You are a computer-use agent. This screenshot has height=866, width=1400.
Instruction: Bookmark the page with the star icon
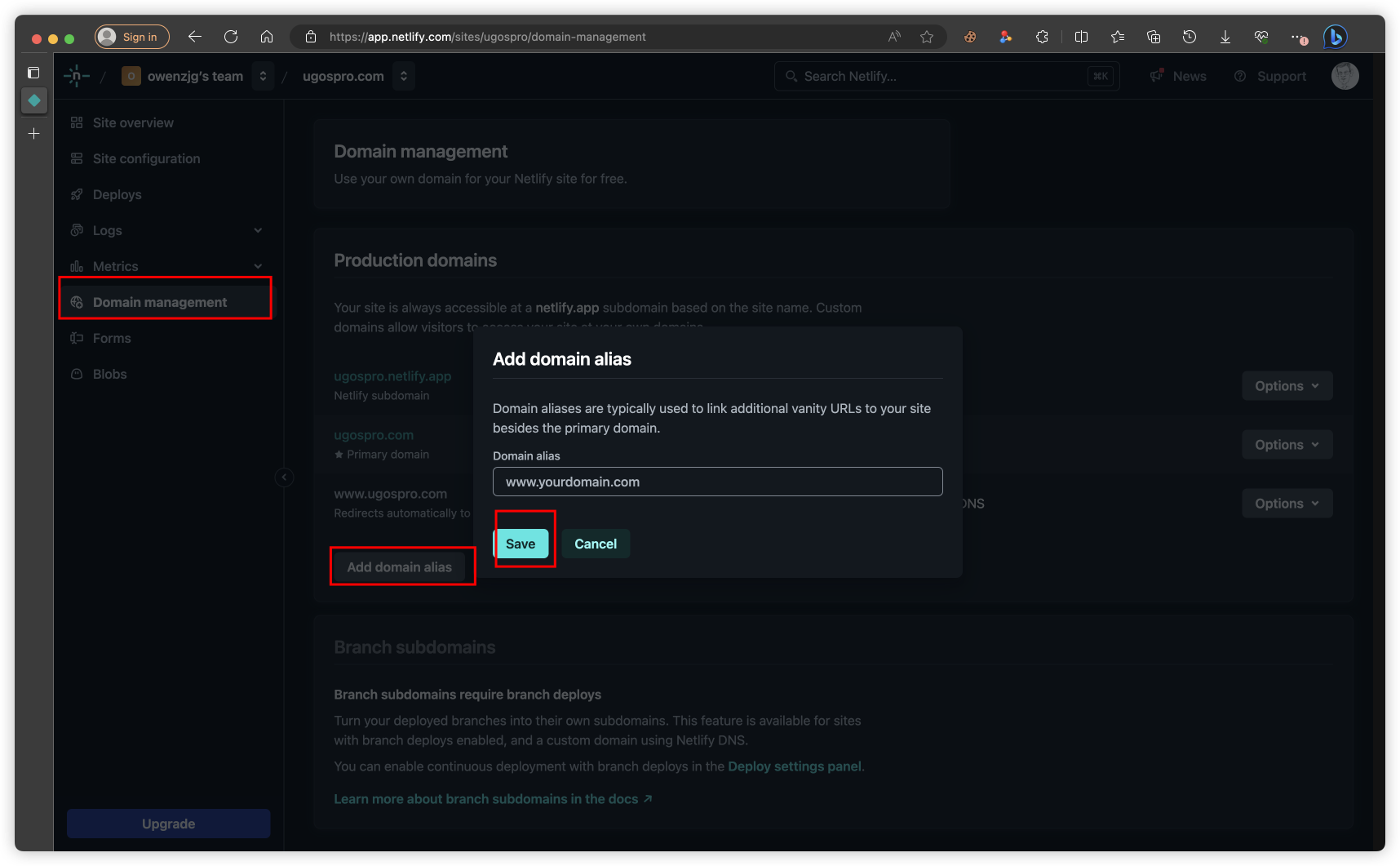coord(927,37)
